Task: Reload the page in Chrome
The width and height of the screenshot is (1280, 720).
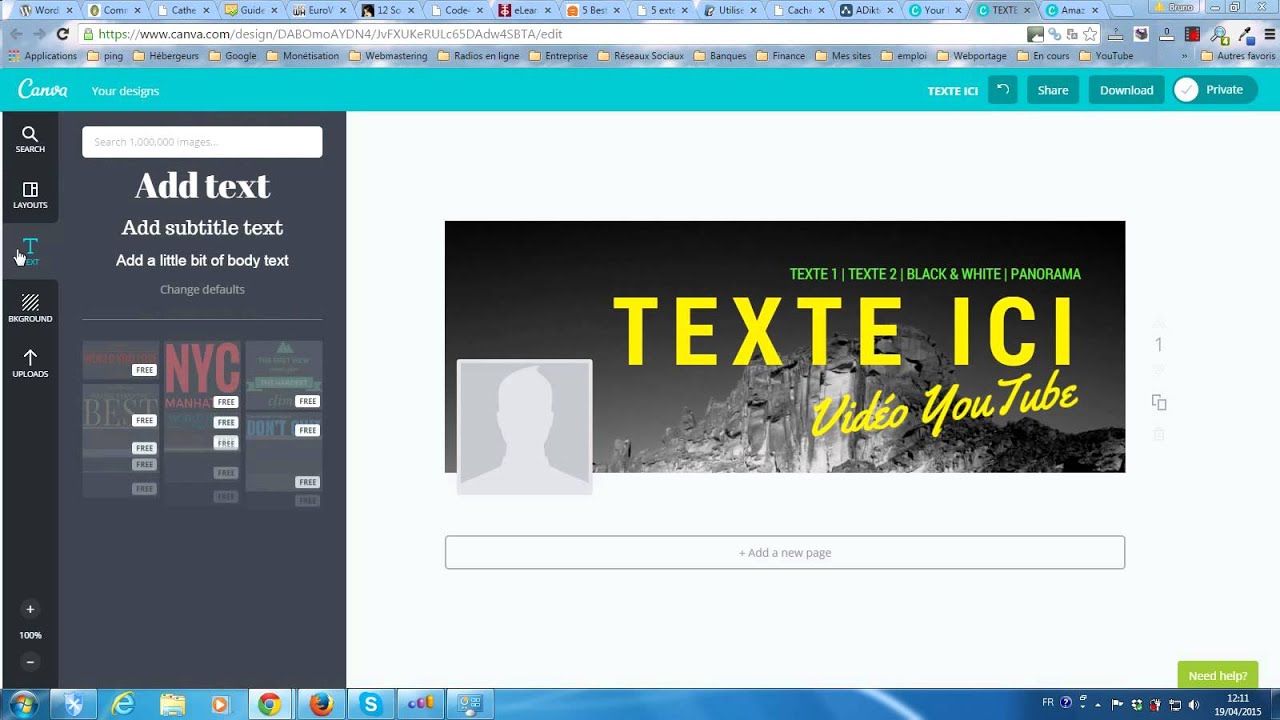Action: coord(62,34)
